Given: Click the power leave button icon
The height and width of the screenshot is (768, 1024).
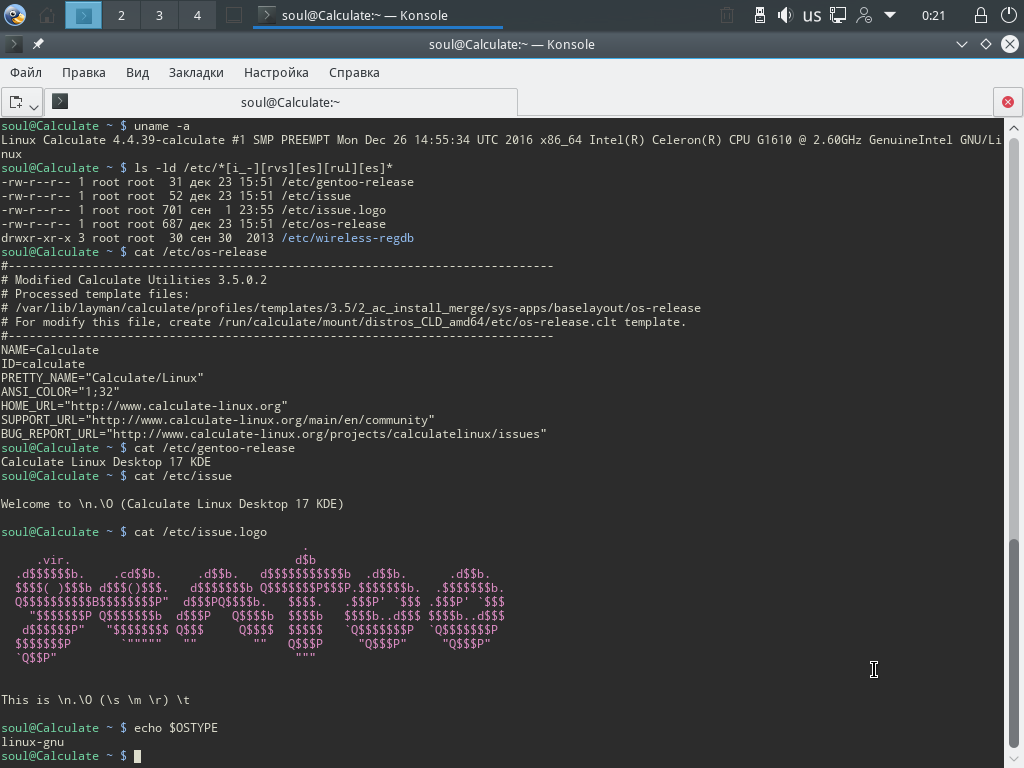Looking at the screenshot, I should (1008, 15).
